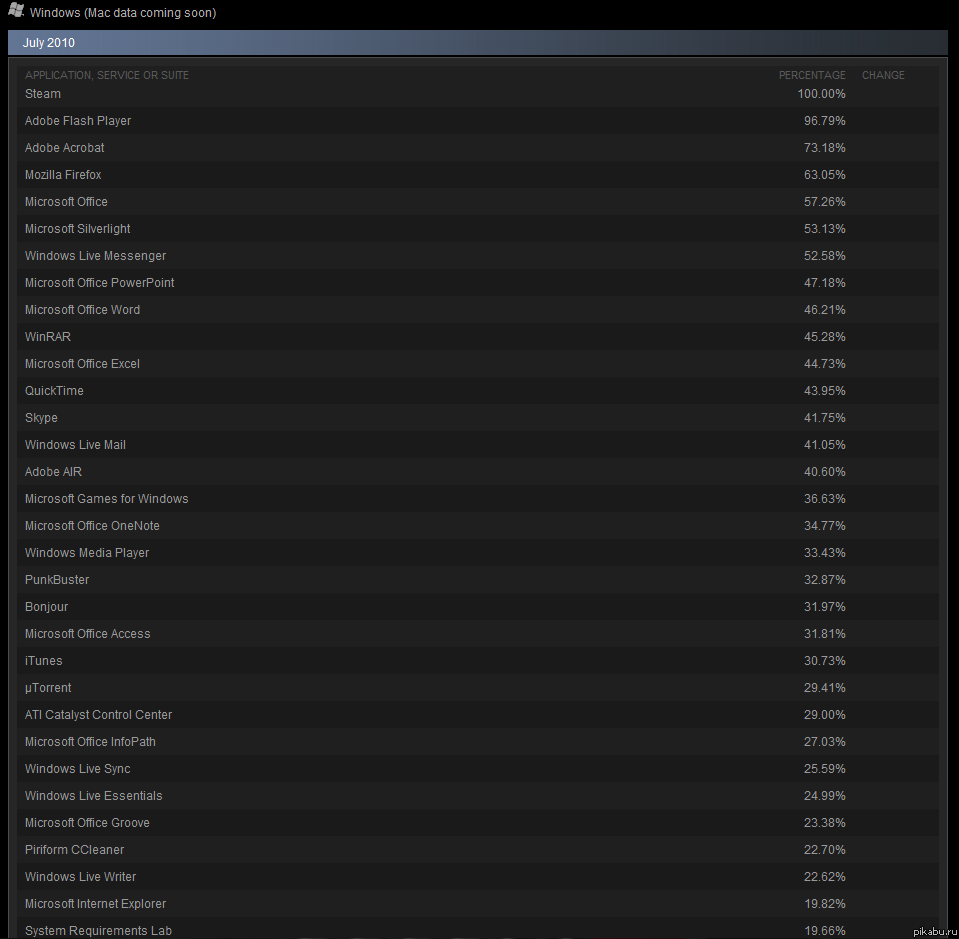Click the Windows logo icon

[17, 10]
